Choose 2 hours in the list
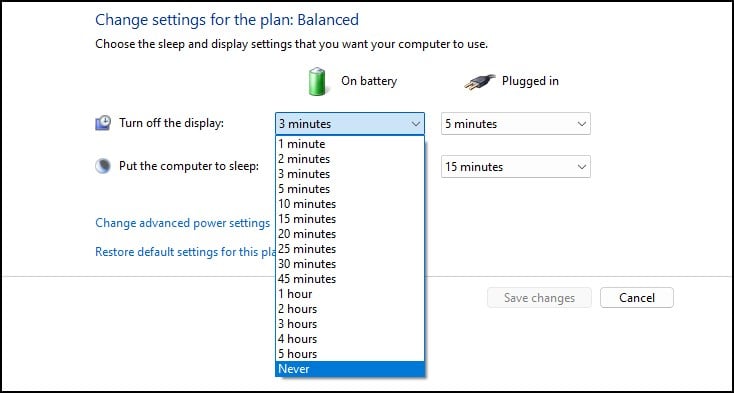 (350, 309)
